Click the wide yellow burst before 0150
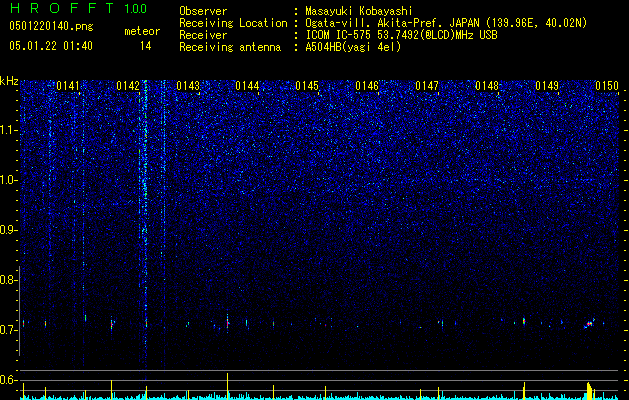Image resolution: width=629 pixels, height=400 pixels. (x=589, y=391)
